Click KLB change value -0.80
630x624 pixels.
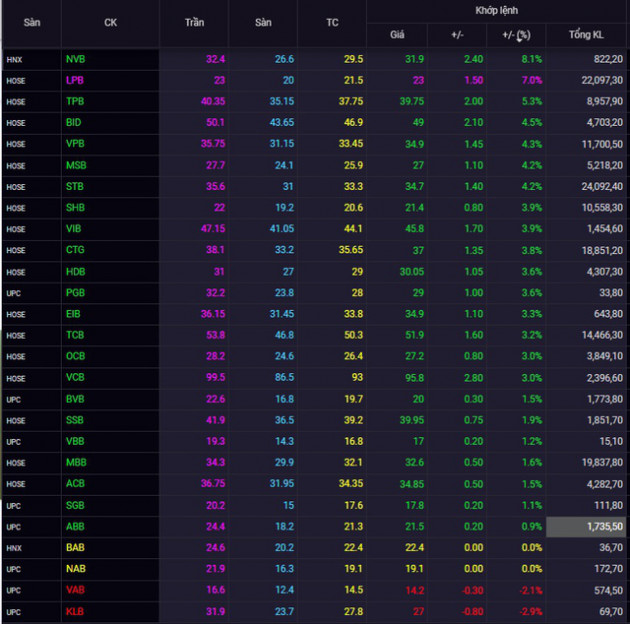(x=472, y=612)
